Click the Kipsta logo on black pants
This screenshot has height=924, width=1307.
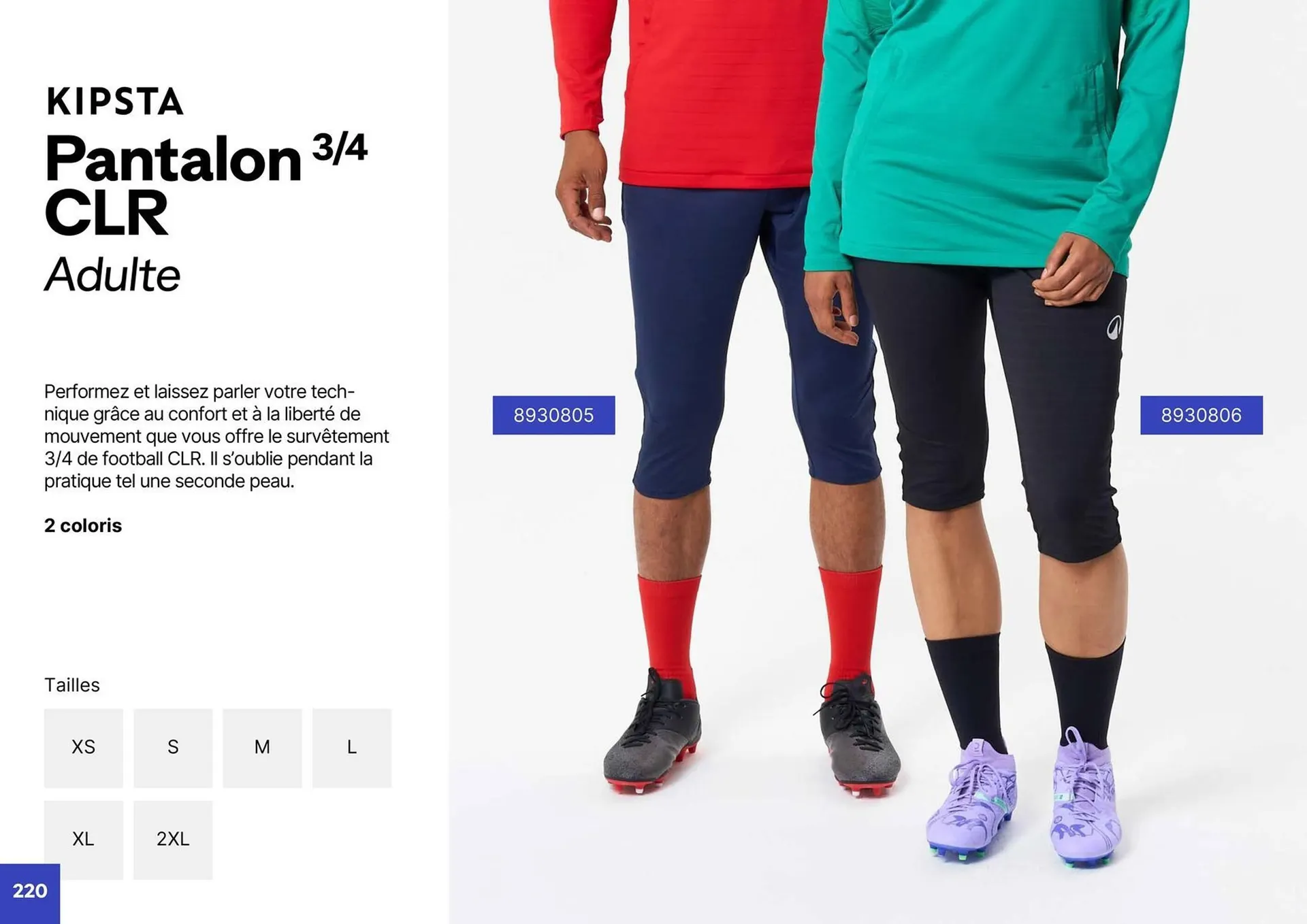pyautogui.click(x=1114, y=328)
